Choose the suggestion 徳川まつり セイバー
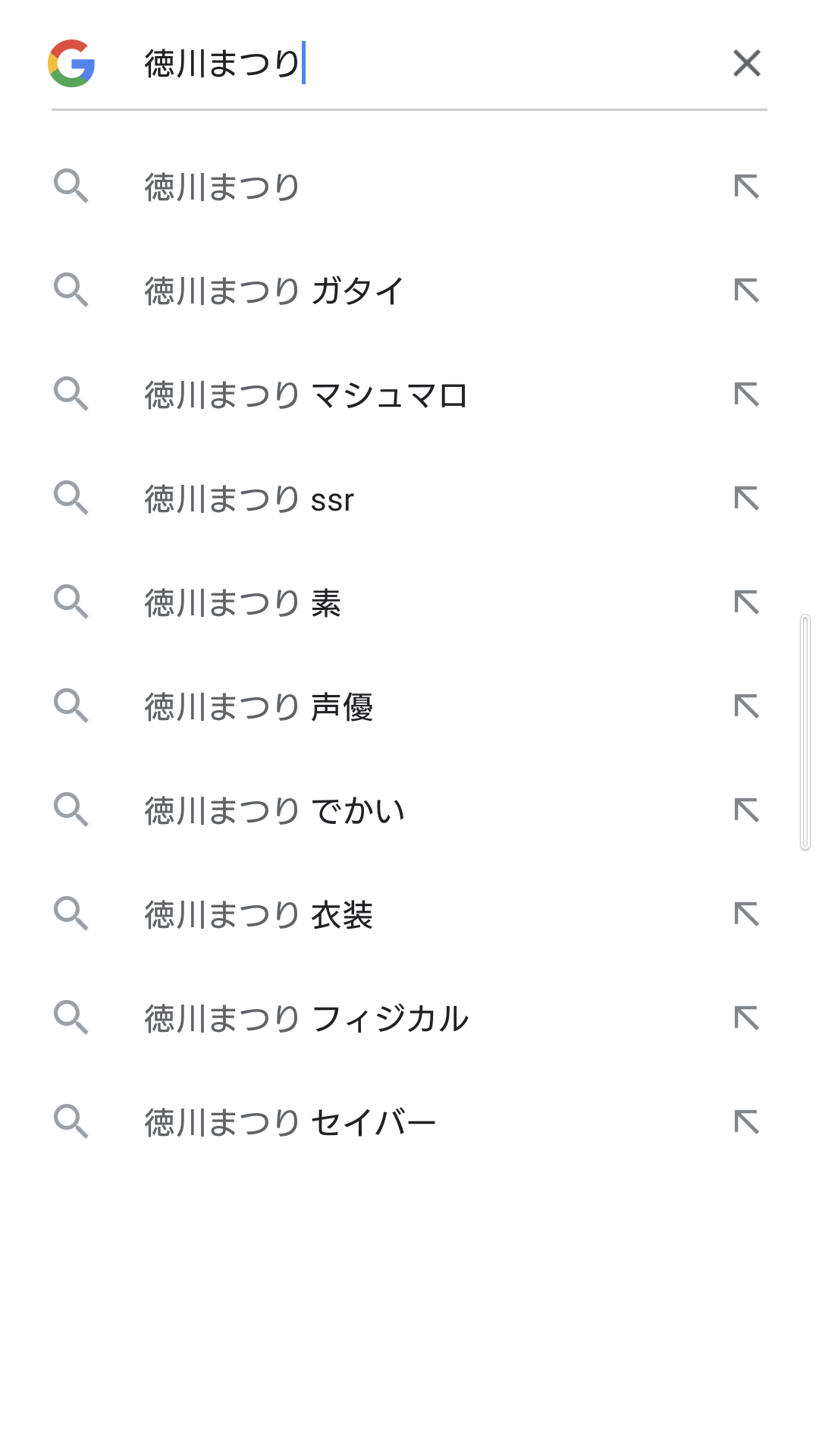 pos(290,1122)
